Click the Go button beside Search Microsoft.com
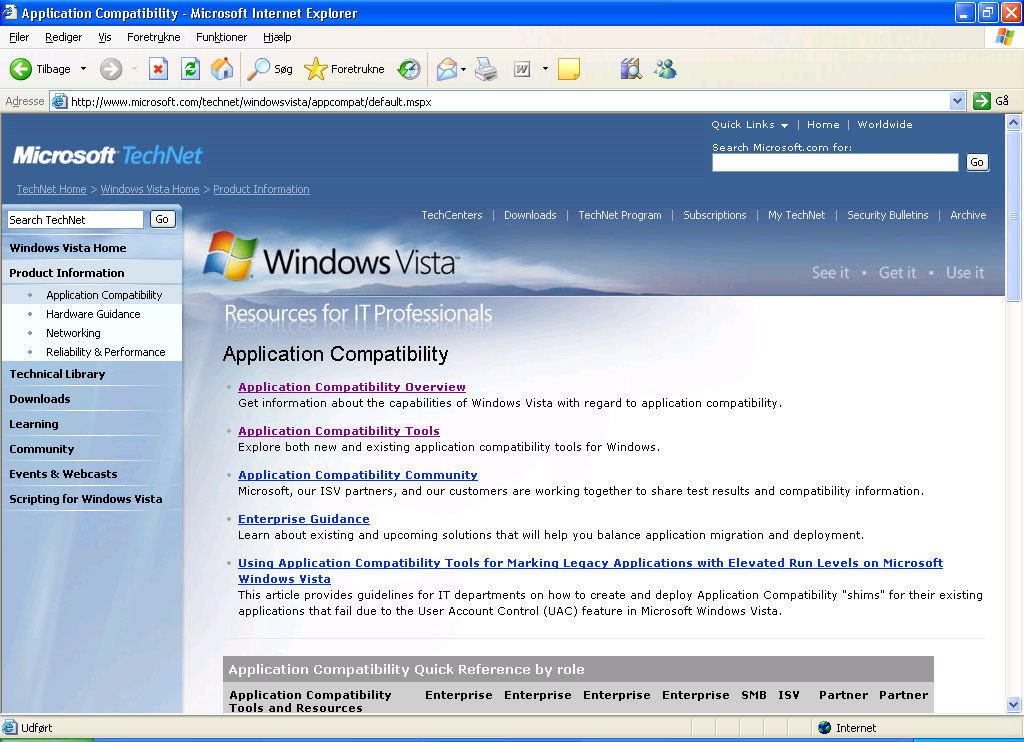 pyautogui.click(x=977, y=162)
